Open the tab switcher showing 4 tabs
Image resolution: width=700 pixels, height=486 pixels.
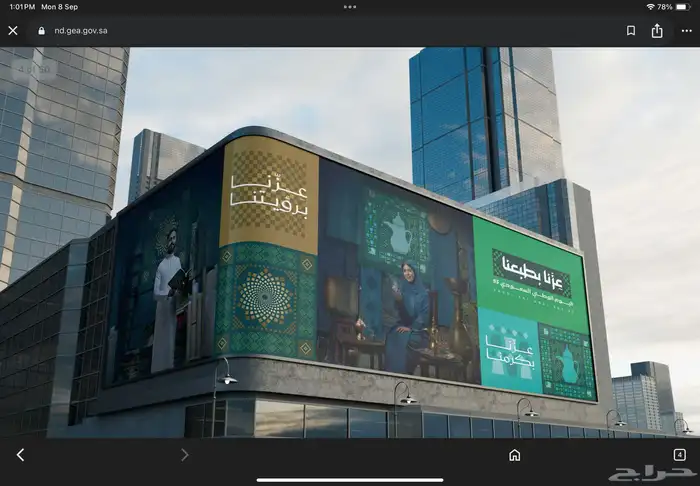point(679,455)
